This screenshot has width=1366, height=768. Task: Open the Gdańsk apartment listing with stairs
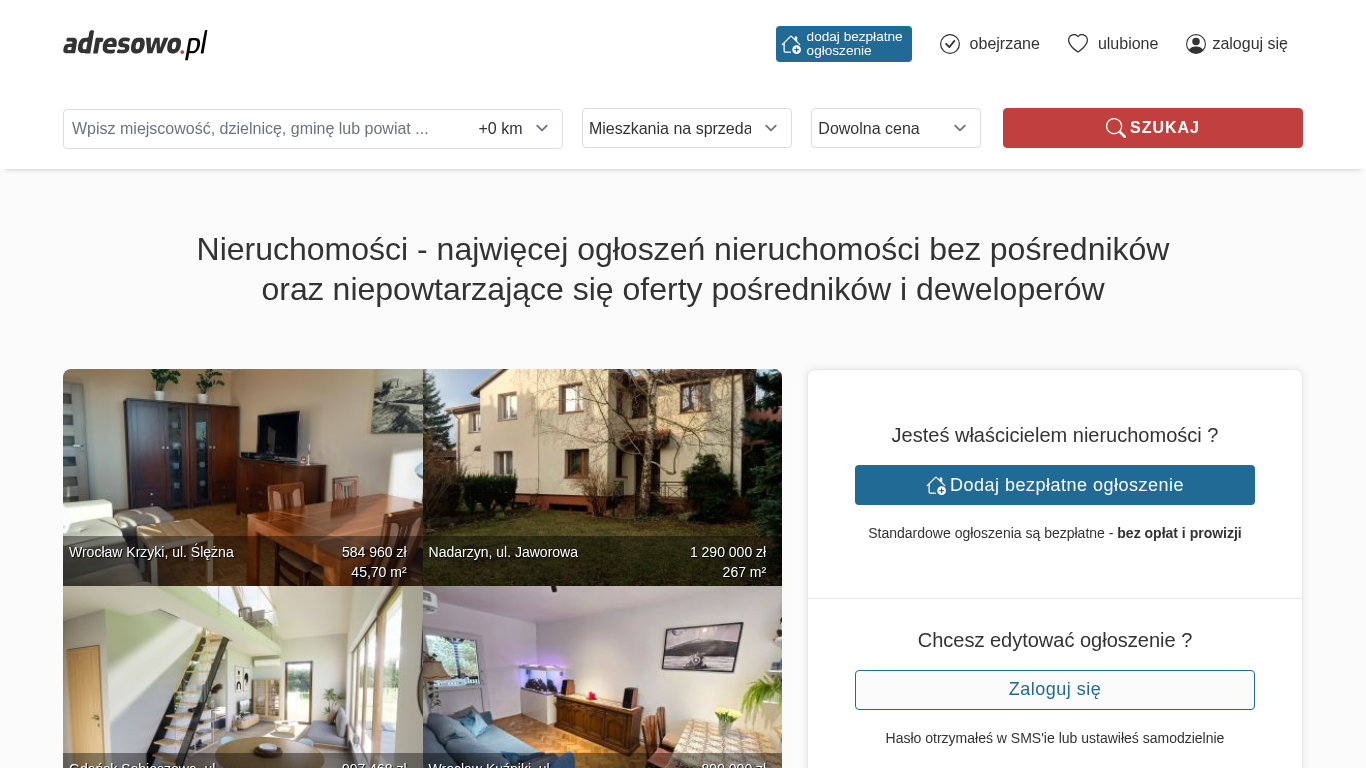(243, 677)
